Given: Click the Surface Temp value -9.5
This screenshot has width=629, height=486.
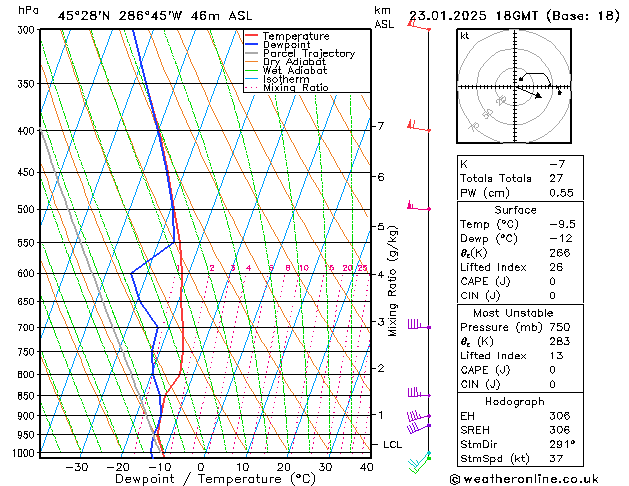Looking at the screenshot, I should [x=562, y=224].
